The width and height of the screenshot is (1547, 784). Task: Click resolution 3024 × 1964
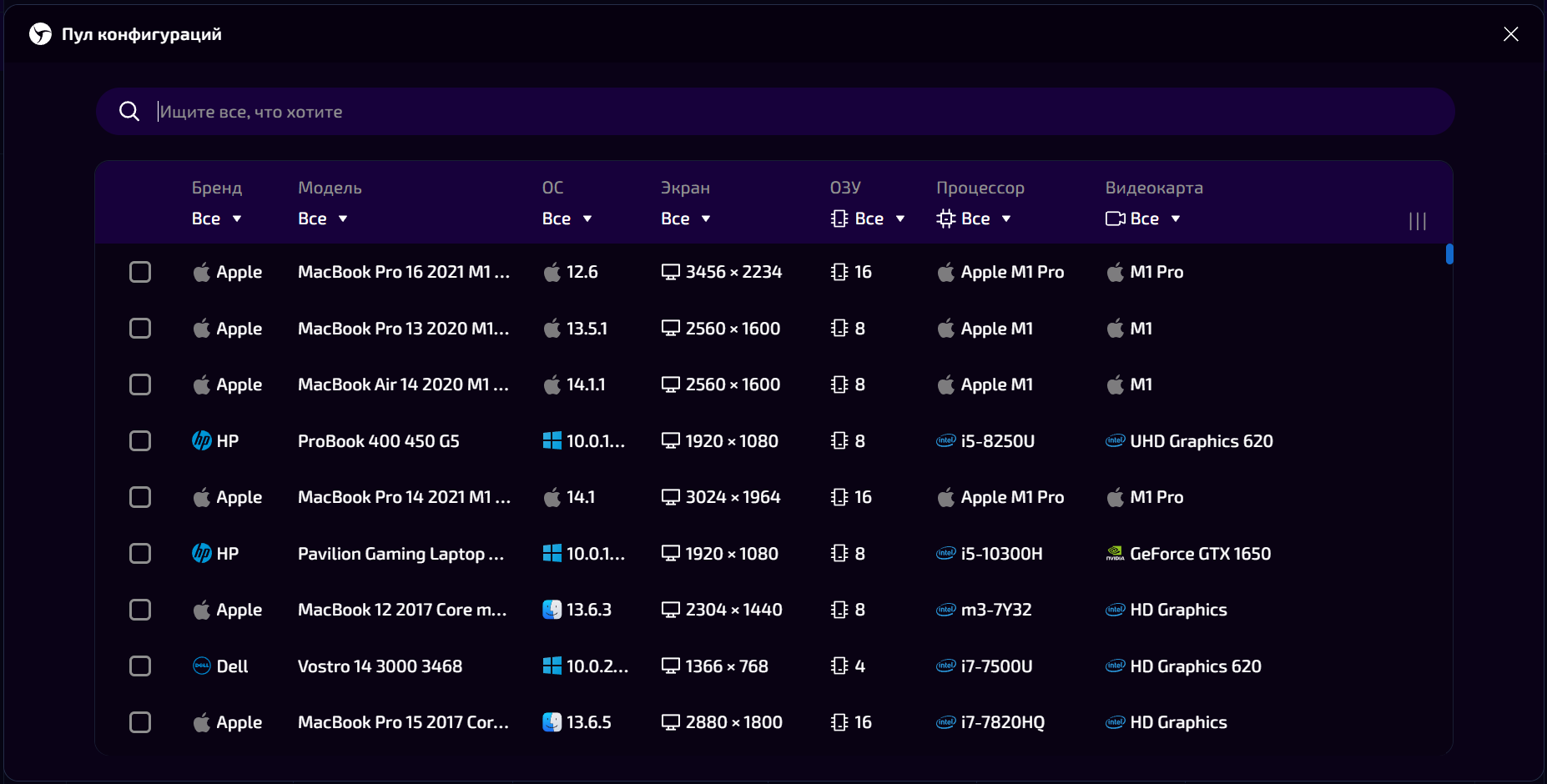[x=733, y=497]
